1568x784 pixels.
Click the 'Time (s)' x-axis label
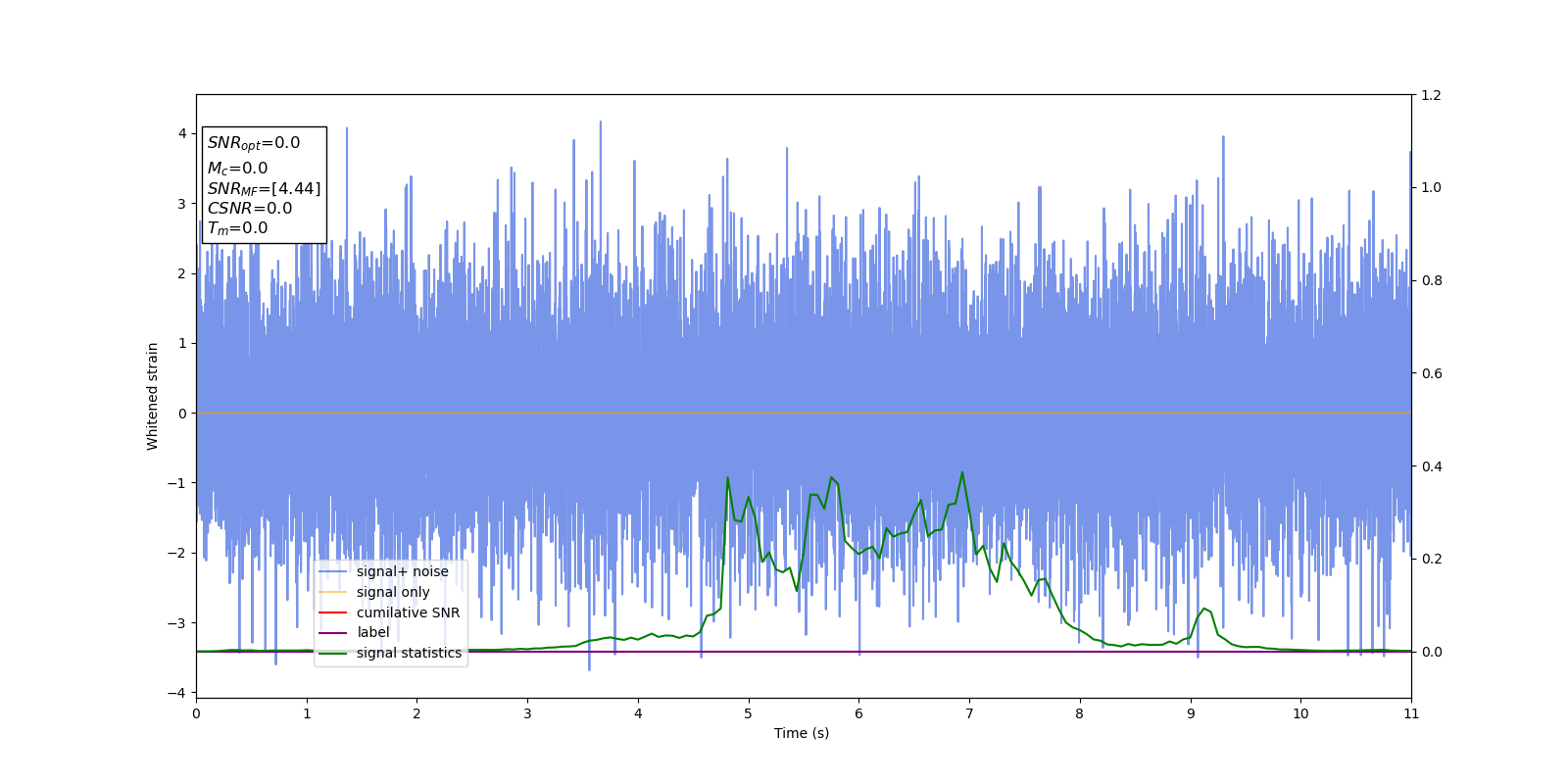[x=802, y=733]
